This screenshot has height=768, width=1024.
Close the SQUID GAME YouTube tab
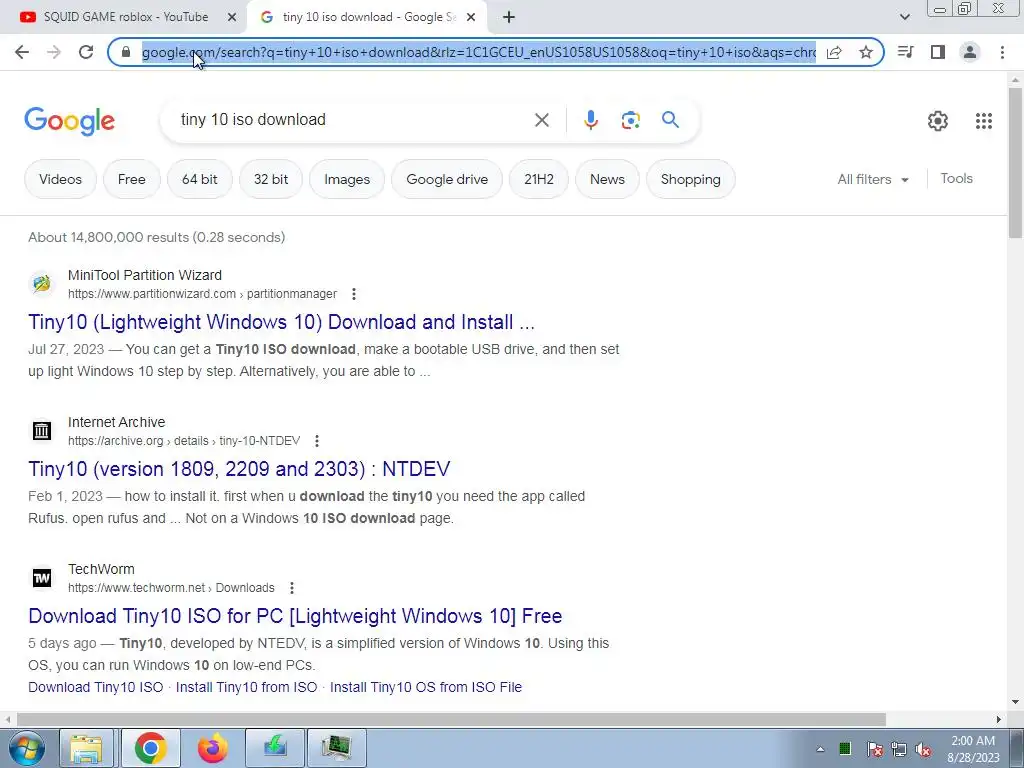(x=232, y=18)
